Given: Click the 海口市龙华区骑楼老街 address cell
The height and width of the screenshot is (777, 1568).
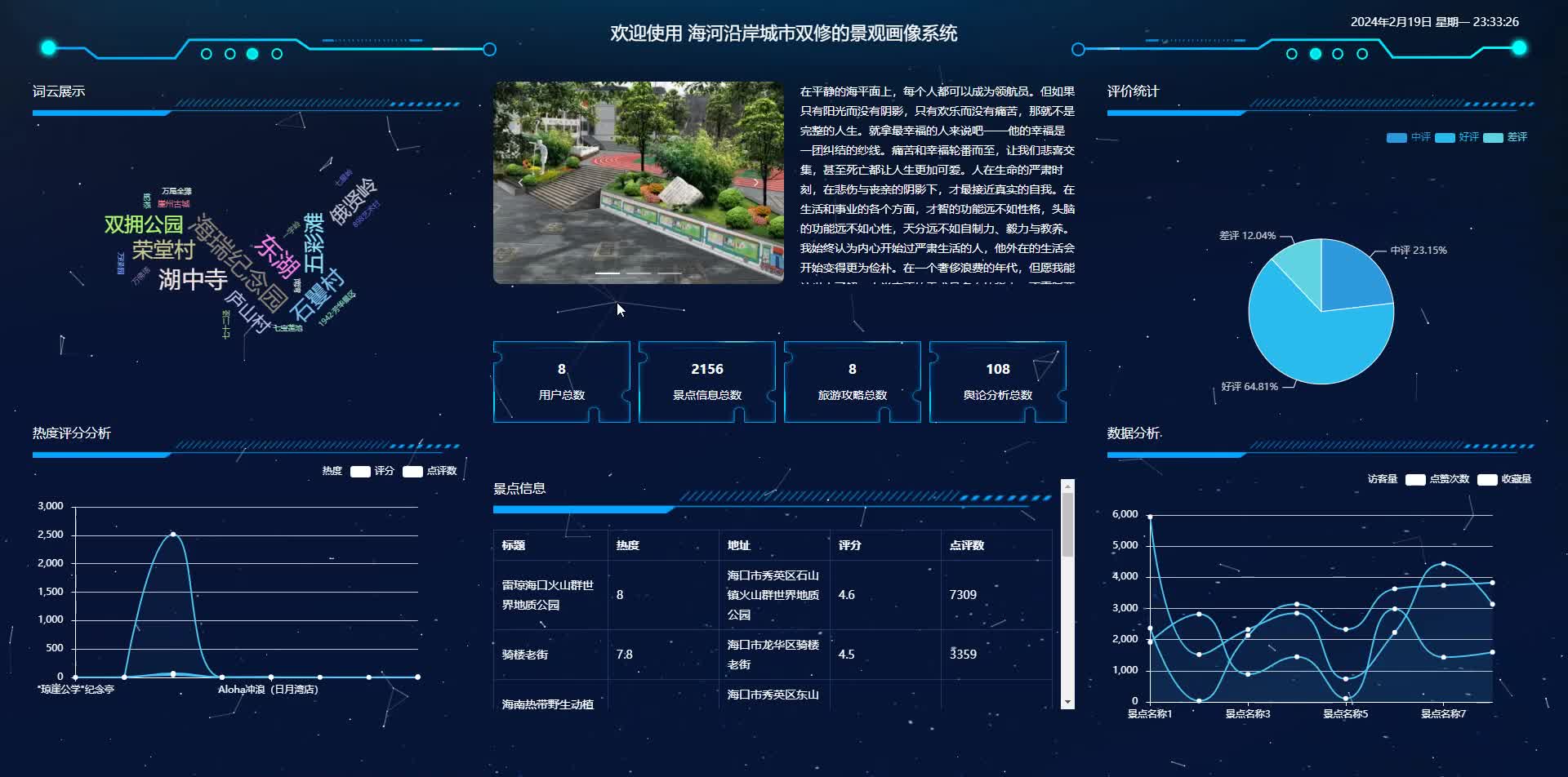Looking at the screenshot, I should tap(773, 655).
